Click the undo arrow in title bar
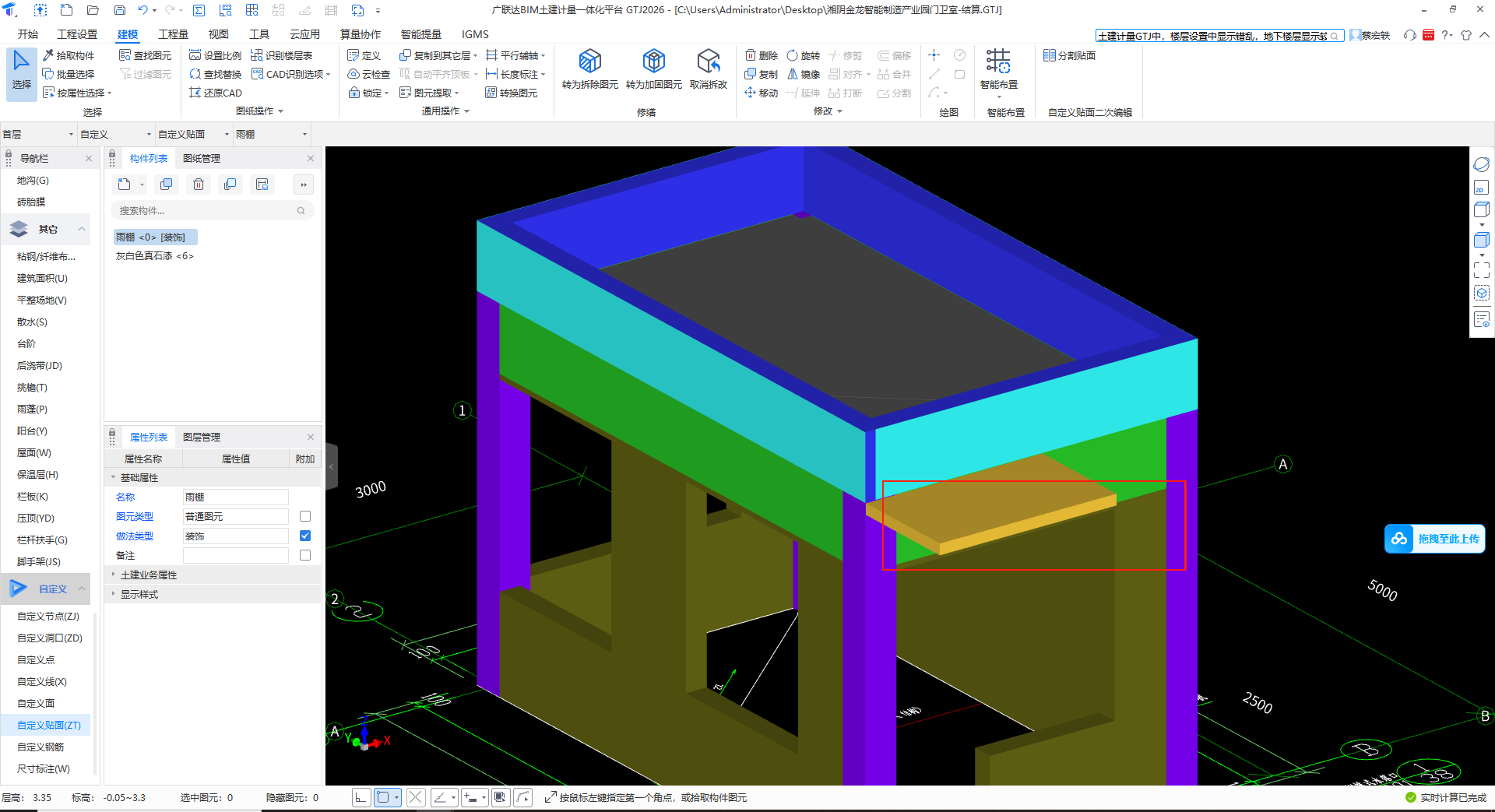This screenshot has height=812, width=1495. click(142, 10)
